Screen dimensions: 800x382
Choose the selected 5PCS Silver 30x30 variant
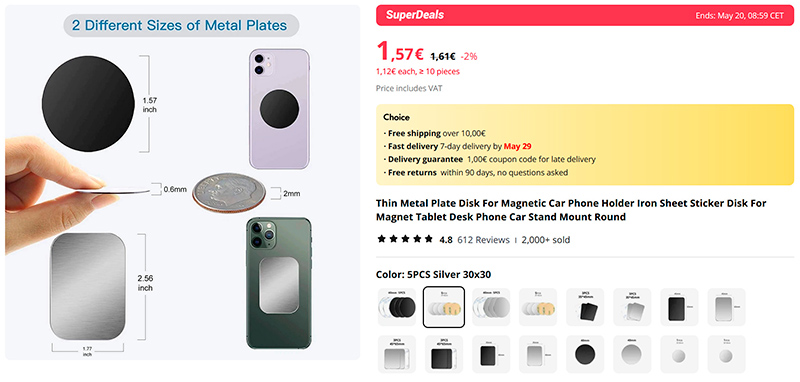click(x=444, y=307)
